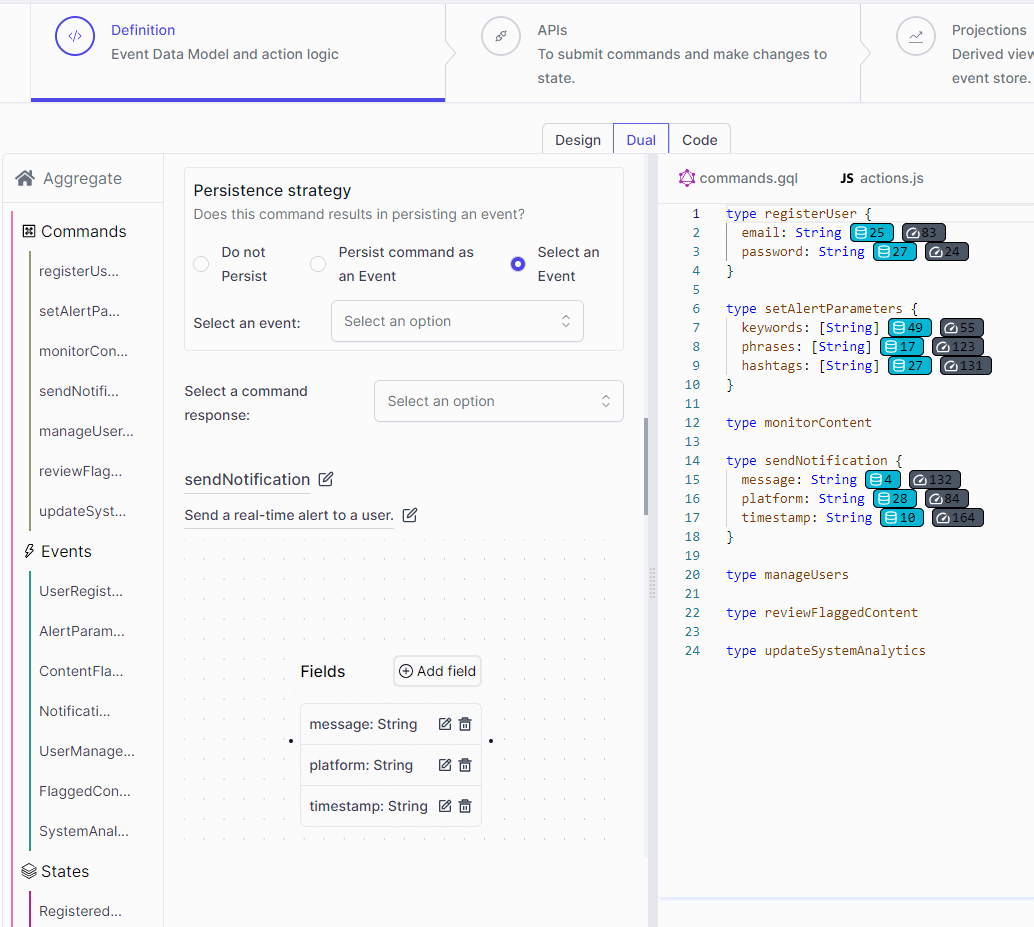
Task: Click the Add field button
Action: (437, 671)
